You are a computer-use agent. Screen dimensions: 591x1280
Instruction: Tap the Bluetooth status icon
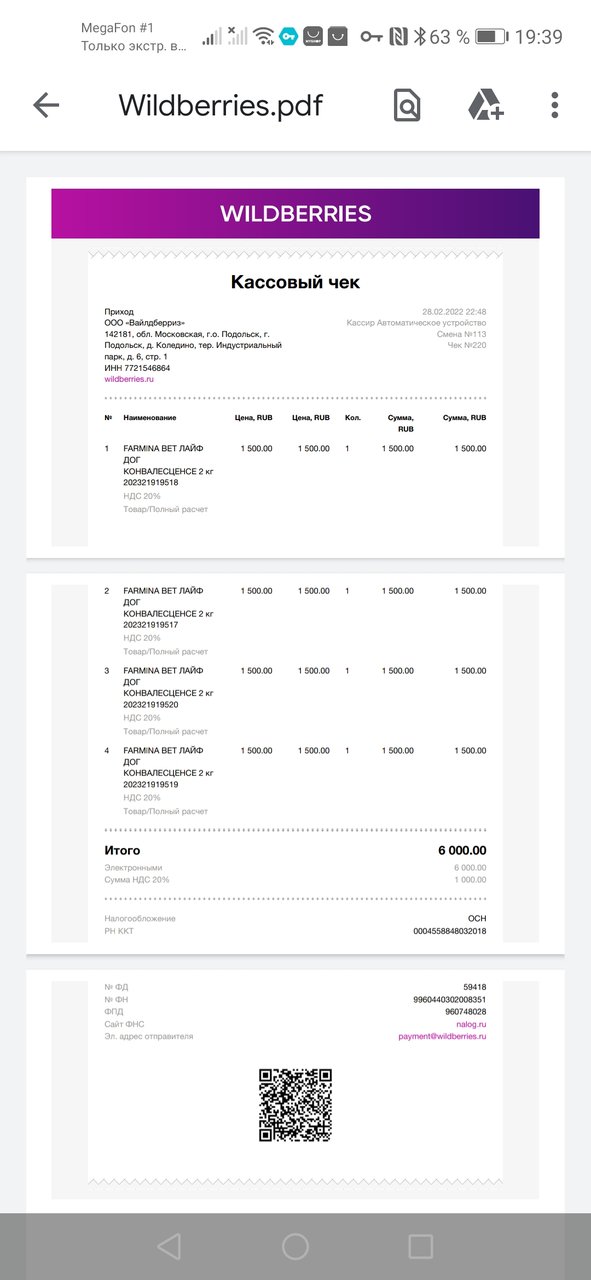coord(420,37)
